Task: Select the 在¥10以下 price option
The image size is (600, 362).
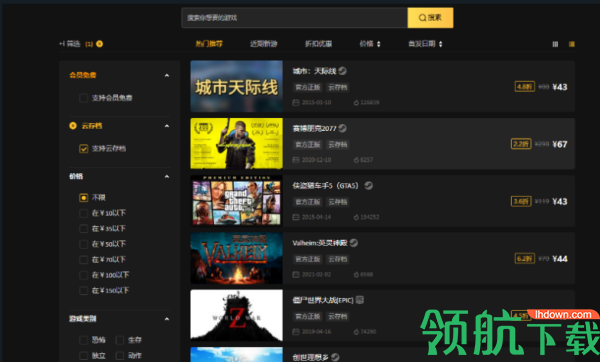Action: (83, 213)
